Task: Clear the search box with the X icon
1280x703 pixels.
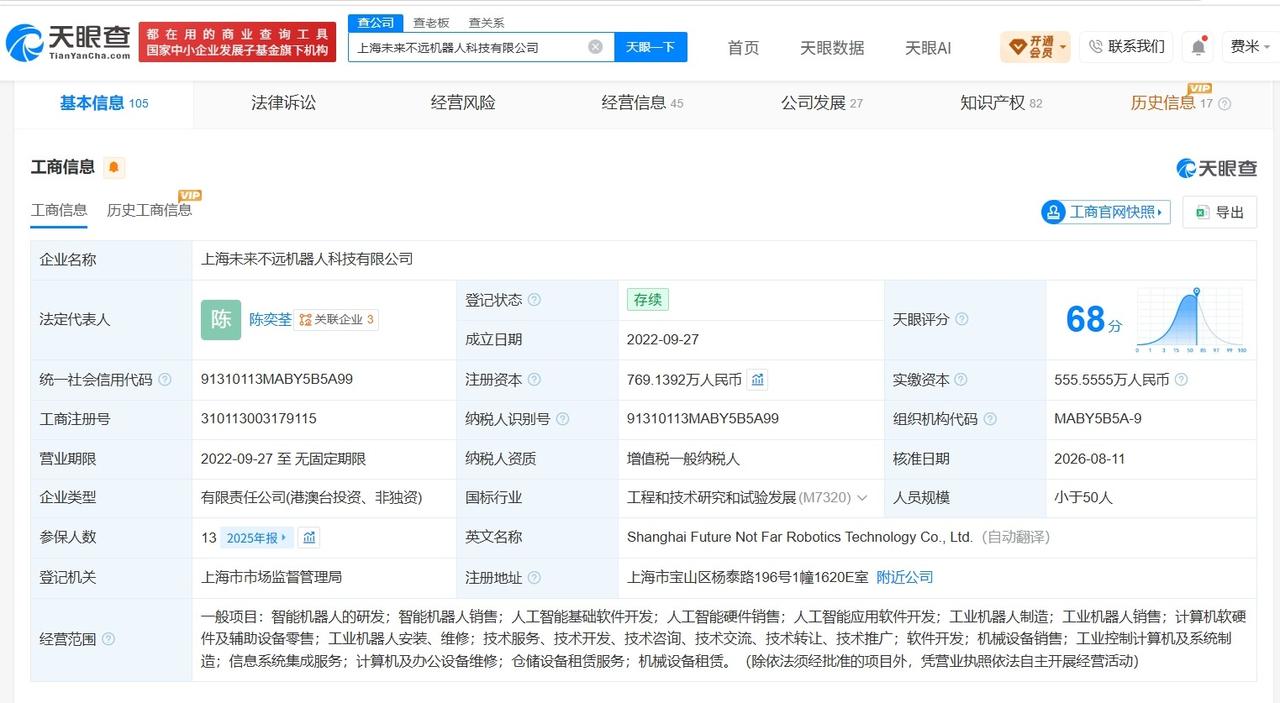Action: coord(595,47)
